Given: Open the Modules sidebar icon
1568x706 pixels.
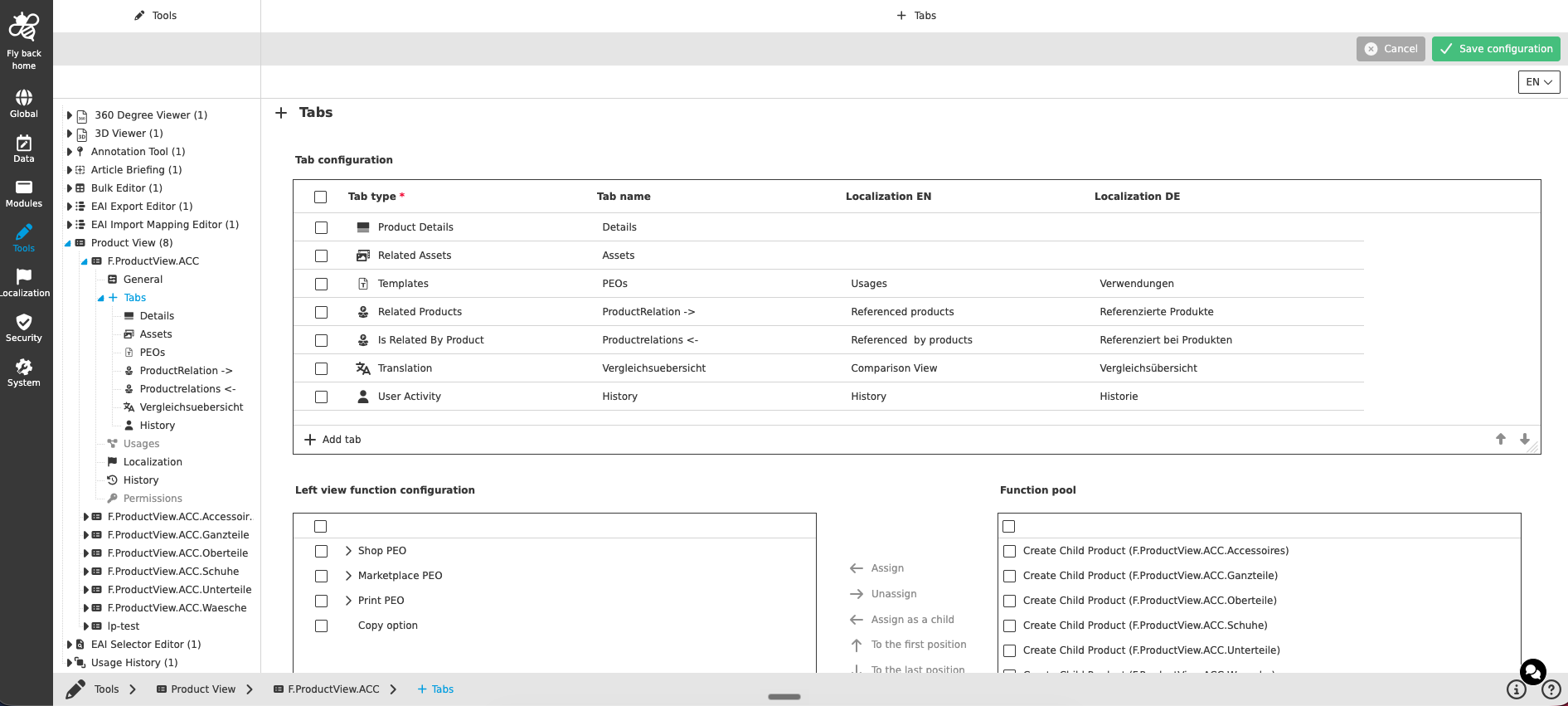Looking at the screenshot, I should pos(24,187).
